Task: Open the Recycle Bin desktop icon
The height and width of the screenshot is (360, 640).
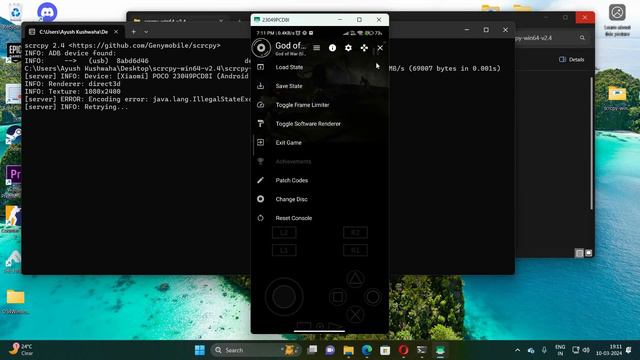Action: (x=16, y=12)
